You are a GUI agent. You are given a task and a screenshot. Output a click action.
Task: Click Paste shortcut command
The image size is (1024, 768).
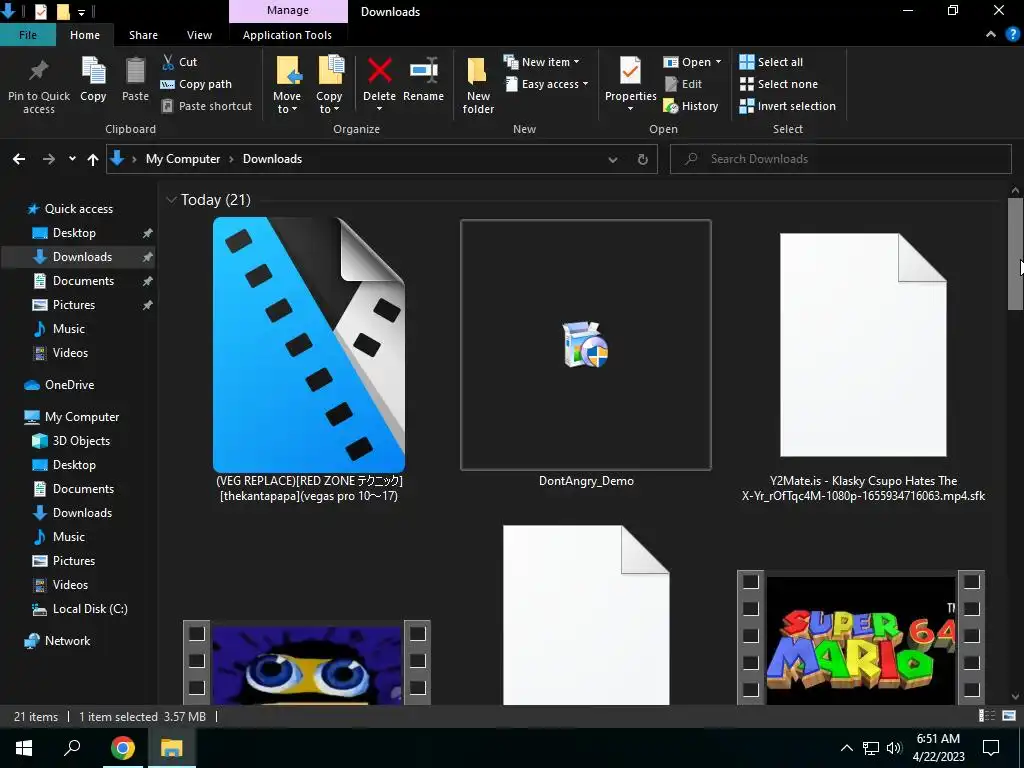click(206, 106)
